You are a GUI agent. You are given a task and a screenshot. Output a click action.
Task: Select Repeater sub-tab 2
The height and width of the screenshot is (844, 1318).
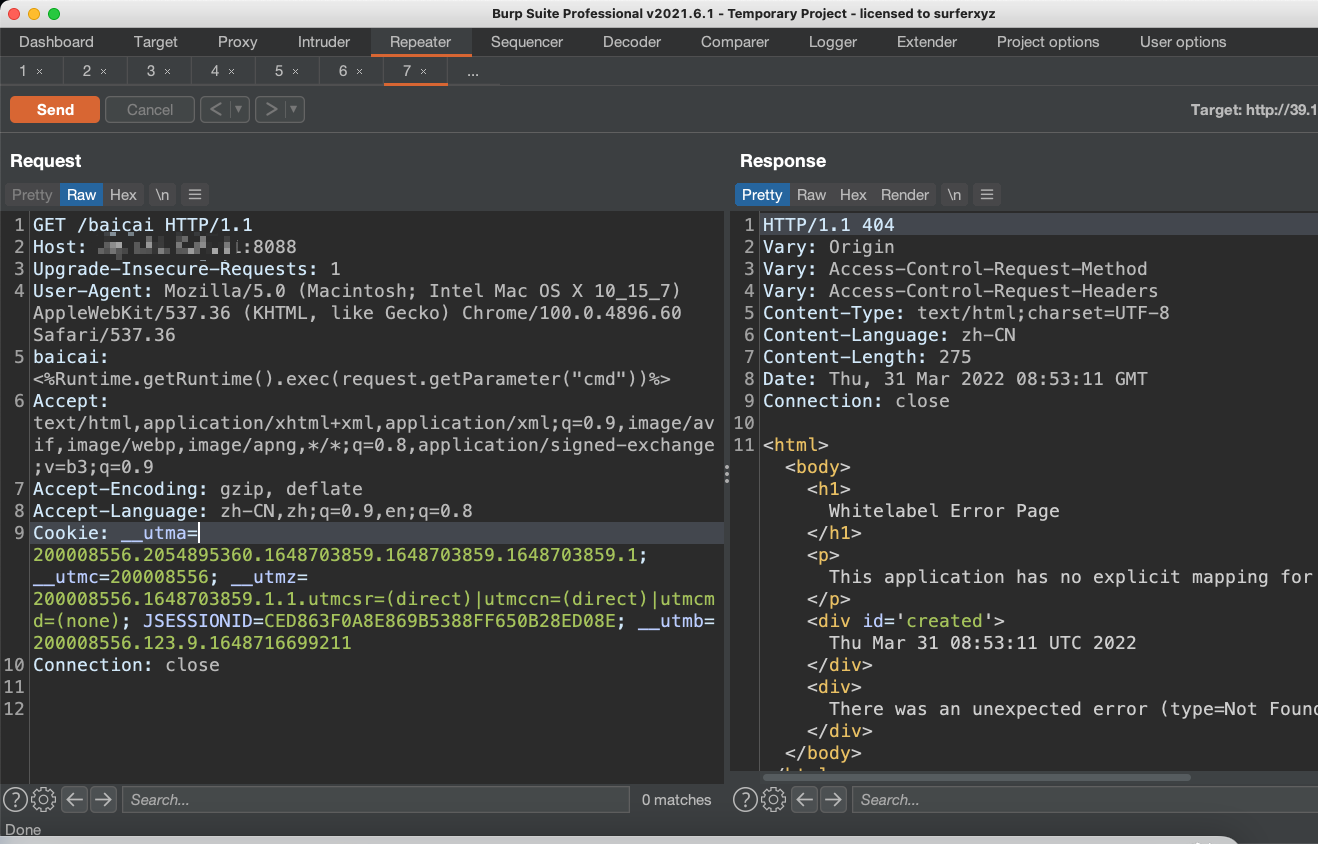click(x=87, y=71)
